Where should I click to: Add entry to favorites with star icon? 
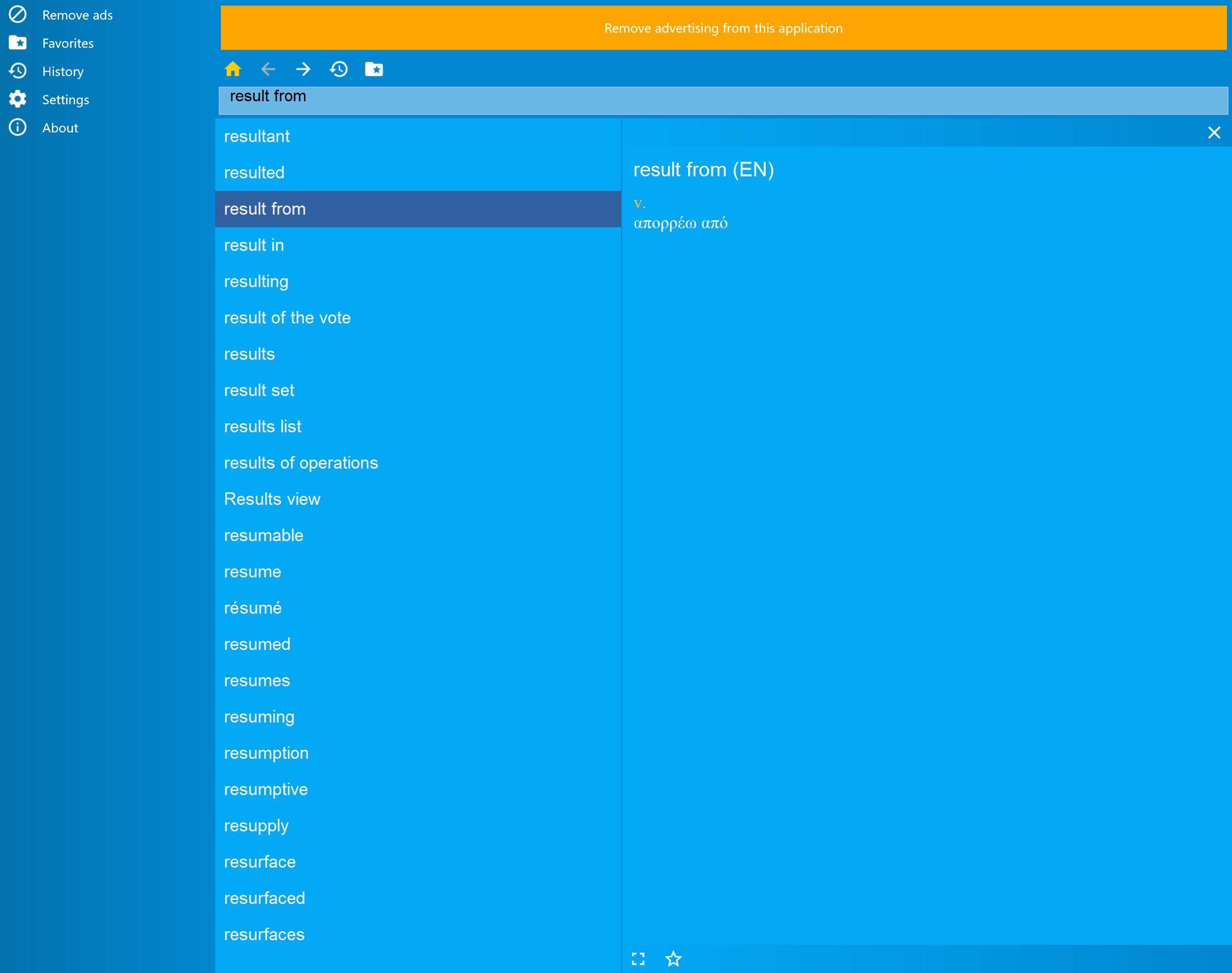673,959
